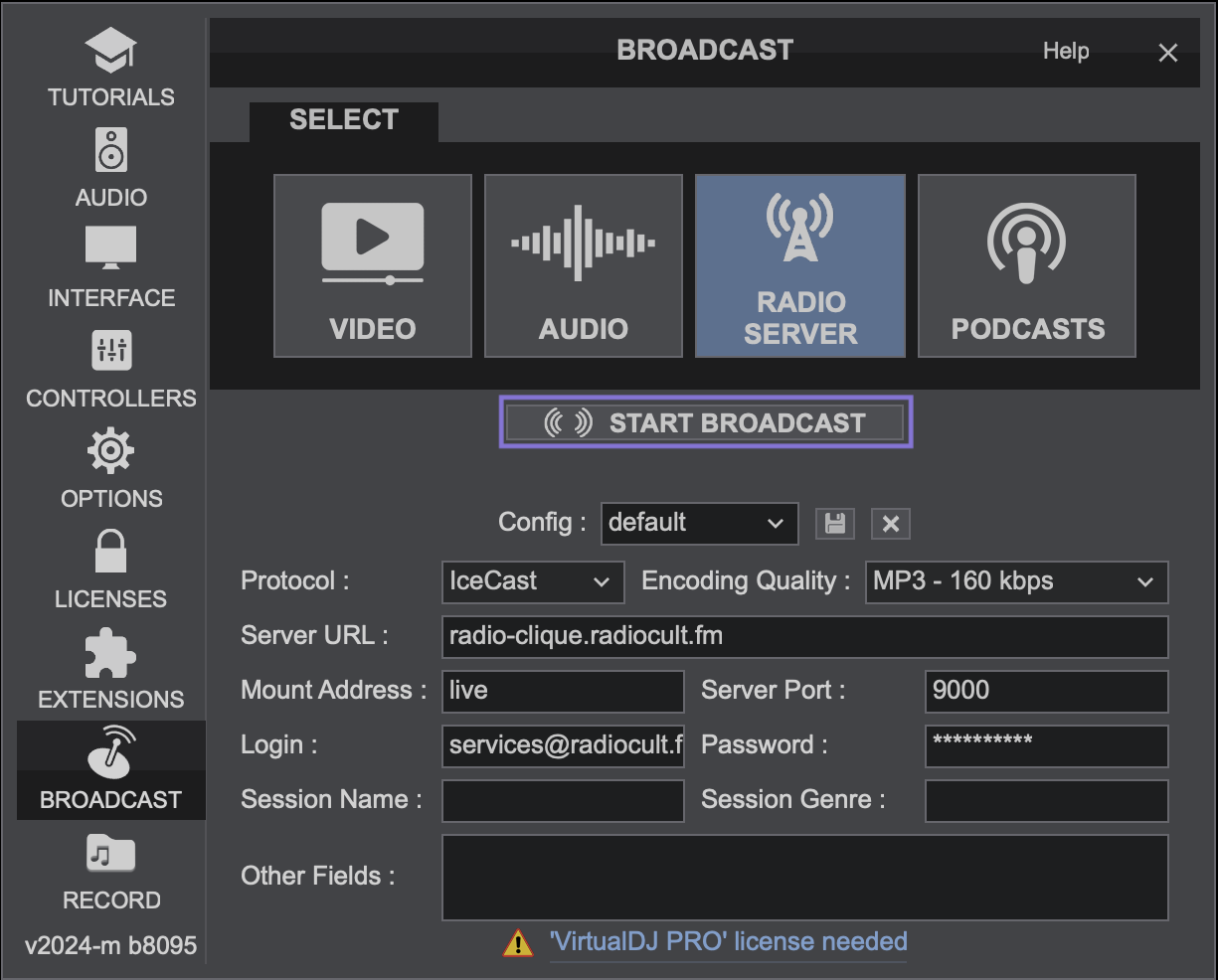Image resolution: width=1218 pixels, height=980 pixels.
Task: Click into the Password field
Action: coord(1046,745)
